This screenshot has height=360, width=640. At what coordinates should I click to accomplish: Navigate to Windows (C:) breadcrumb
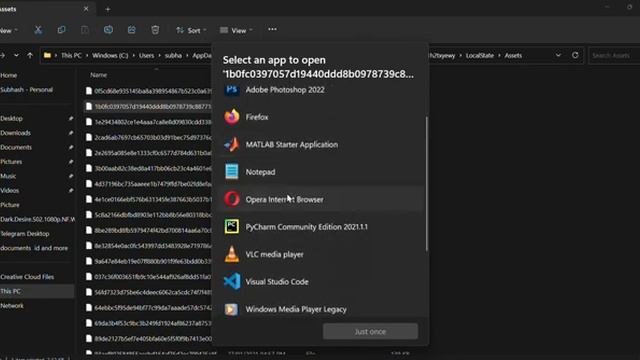click(x=110, y=56)
